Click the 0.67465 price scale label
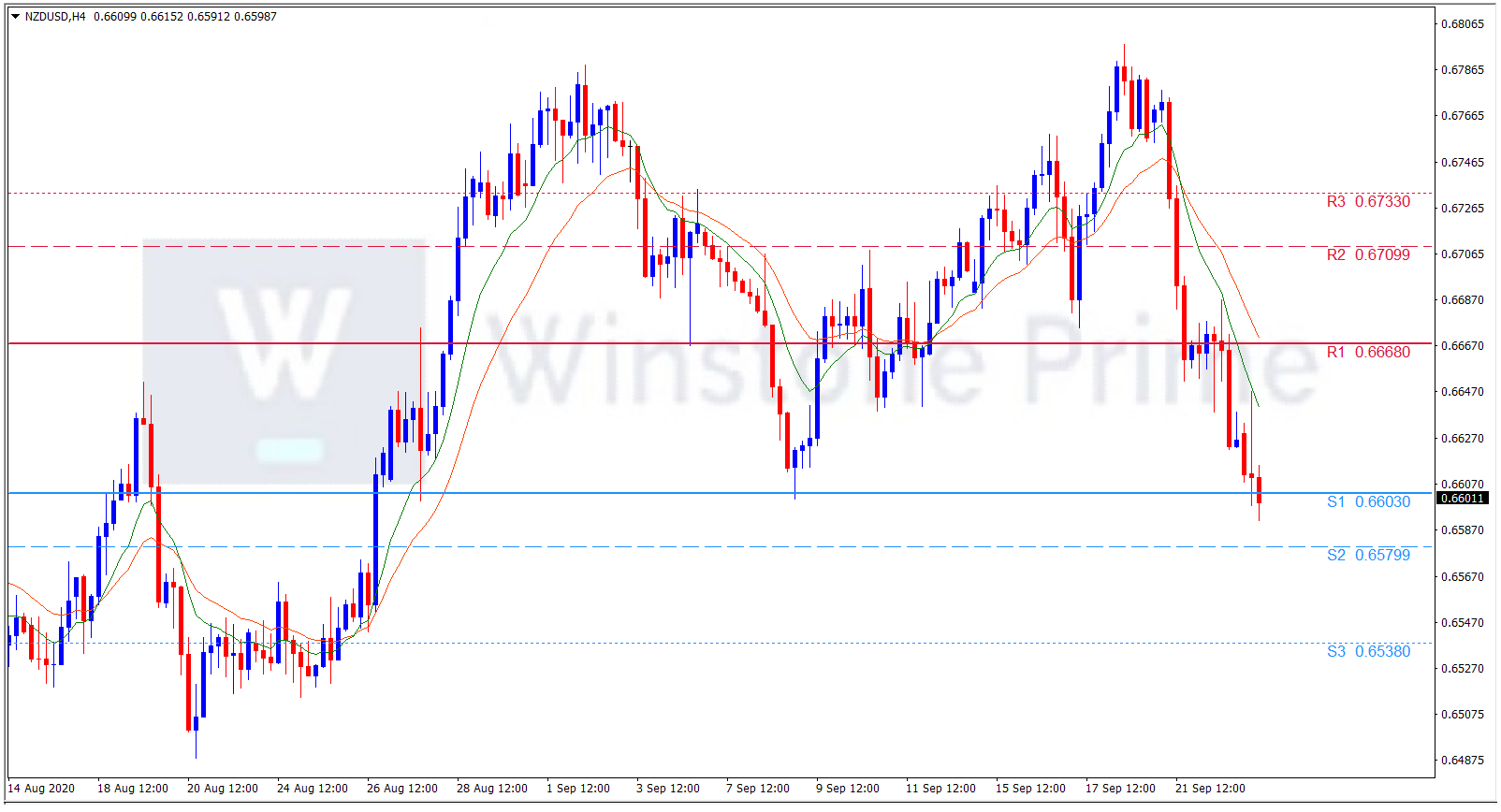This screenshot has width=1501, height=812. tap(1462, 163)
